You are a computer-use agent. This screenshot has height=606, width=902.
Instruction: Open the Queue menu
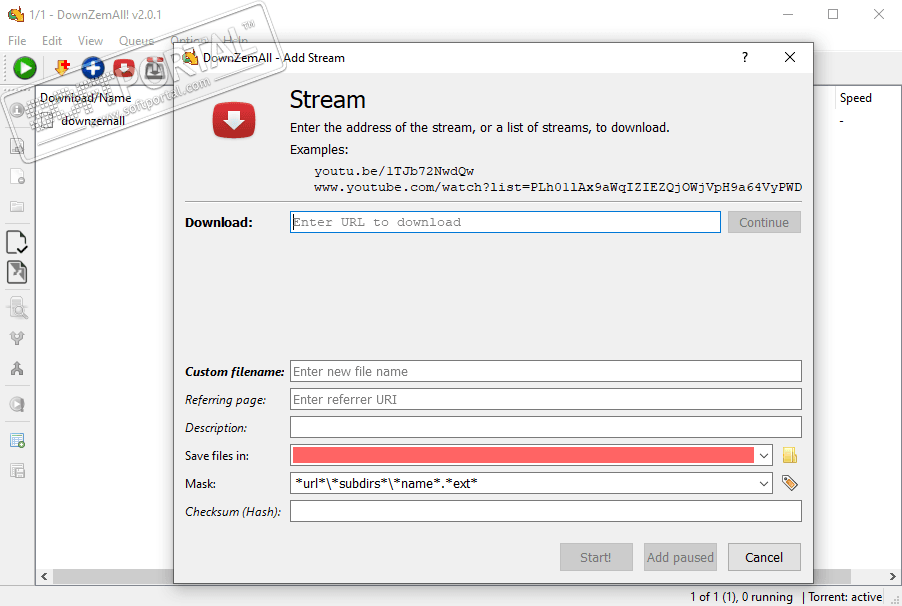point(136,41)
